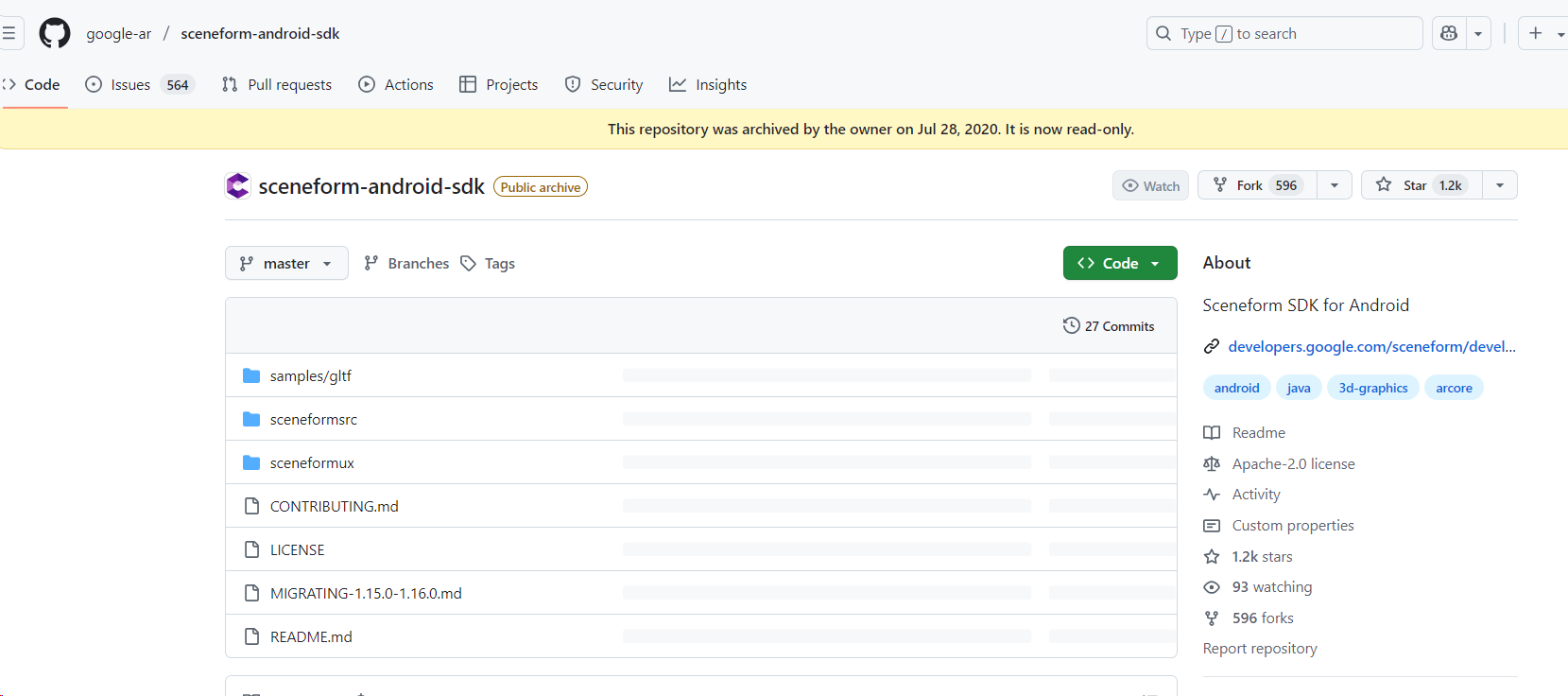Click Report repository link
This screenshot has width=1568, height=696.
(x=1260, y=648)
